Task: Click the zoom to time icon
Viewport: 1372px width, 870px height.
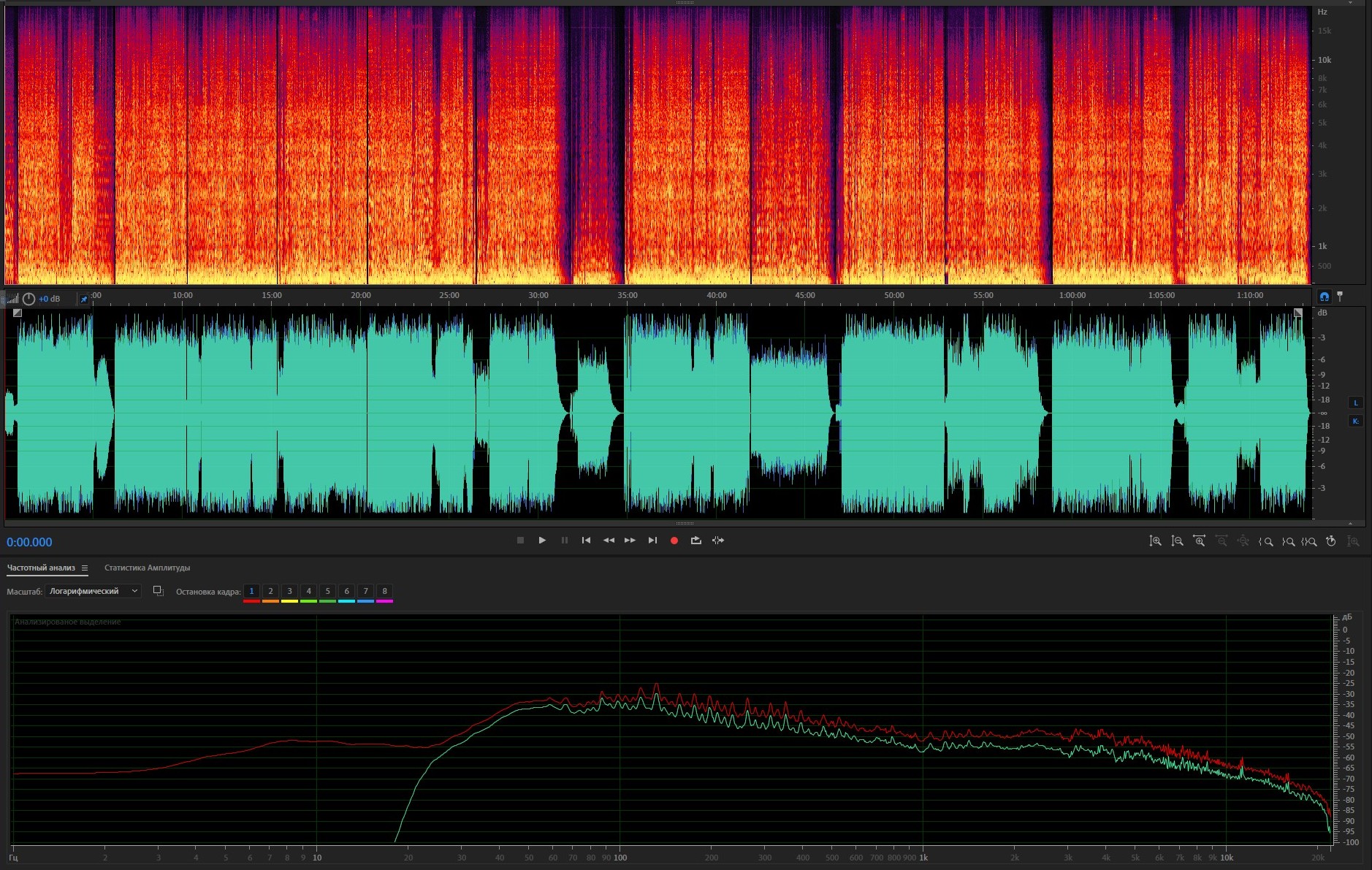Action: pyautogui.click(x=1331, y=541)
